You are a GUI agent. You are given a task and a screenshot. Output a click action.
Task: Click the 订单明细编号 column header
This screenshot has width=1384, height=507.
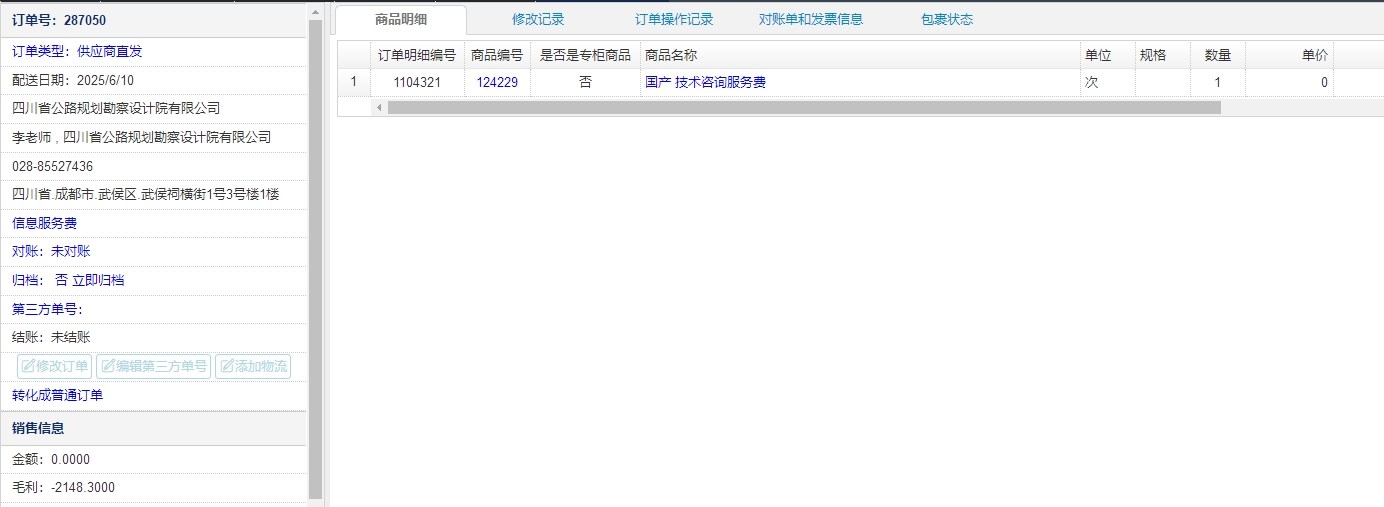coord(417,55)
